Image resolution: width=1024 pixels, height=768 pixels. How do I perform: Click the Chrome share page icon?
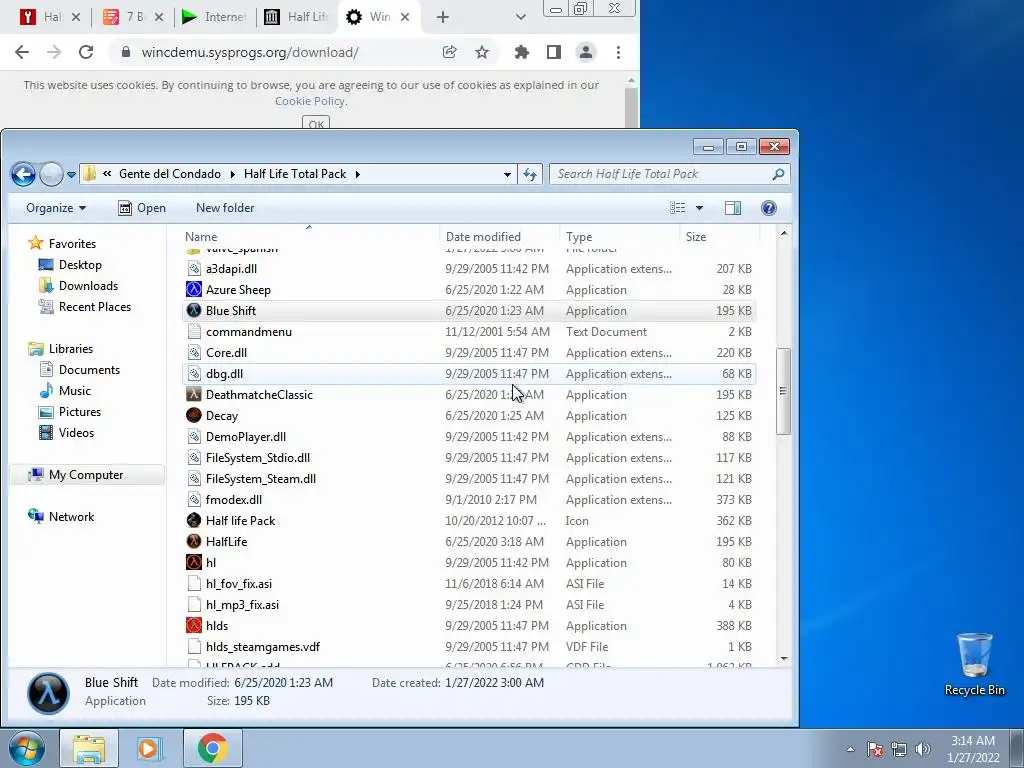(449, 52)
